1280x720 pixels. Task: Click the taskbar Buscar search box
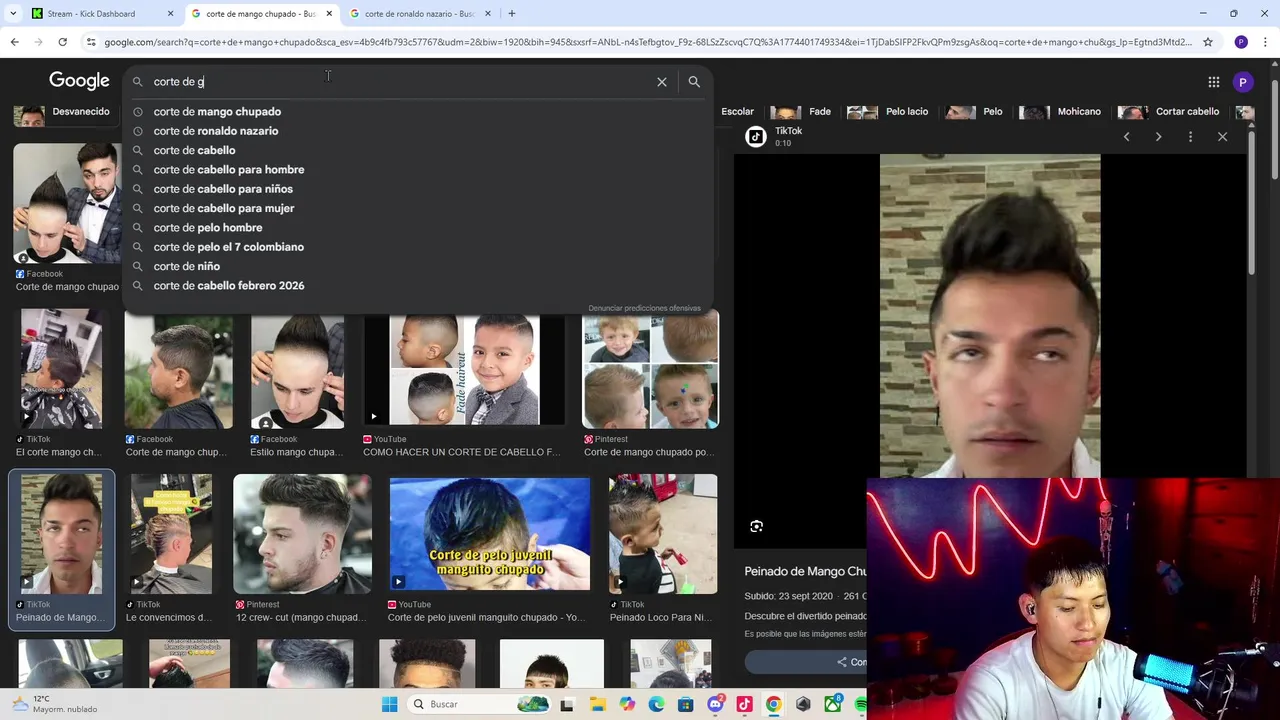[x=478, y=704]
